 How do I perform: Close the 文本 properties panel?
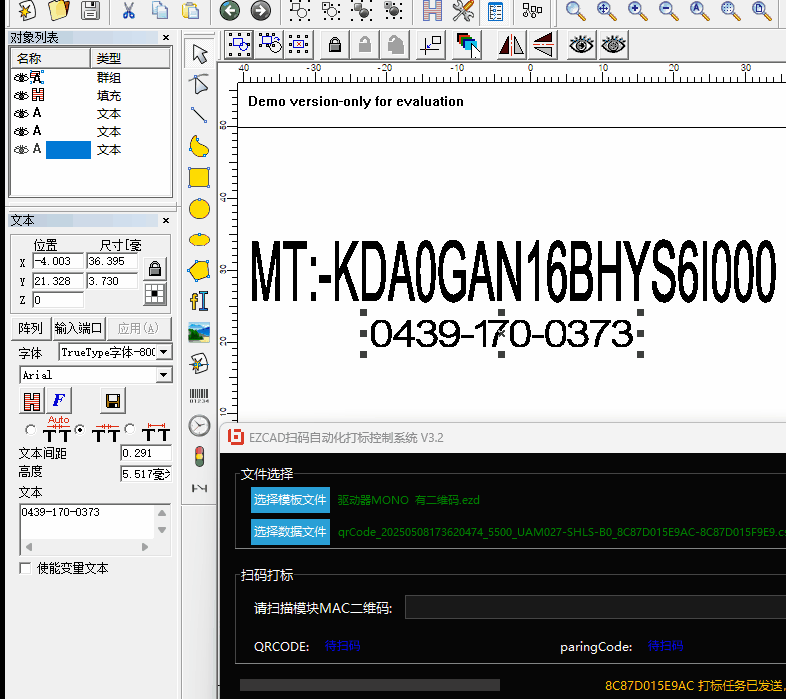click(x=166, y=221)
